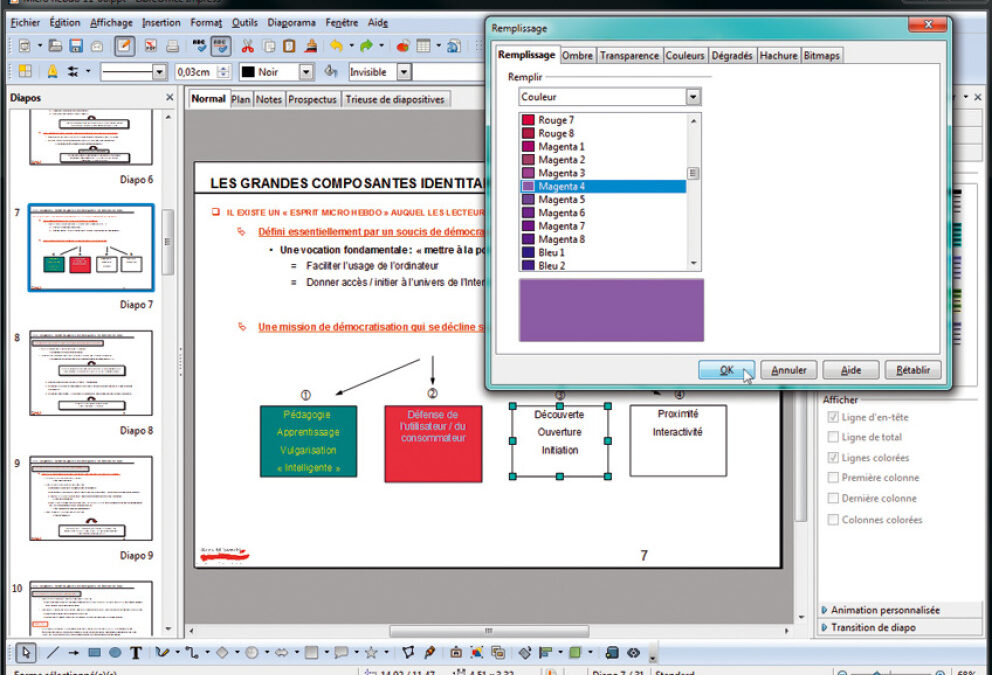992x675 pixels.
Task: Pick the Line drawing tool
Action: tap(52, 653)
